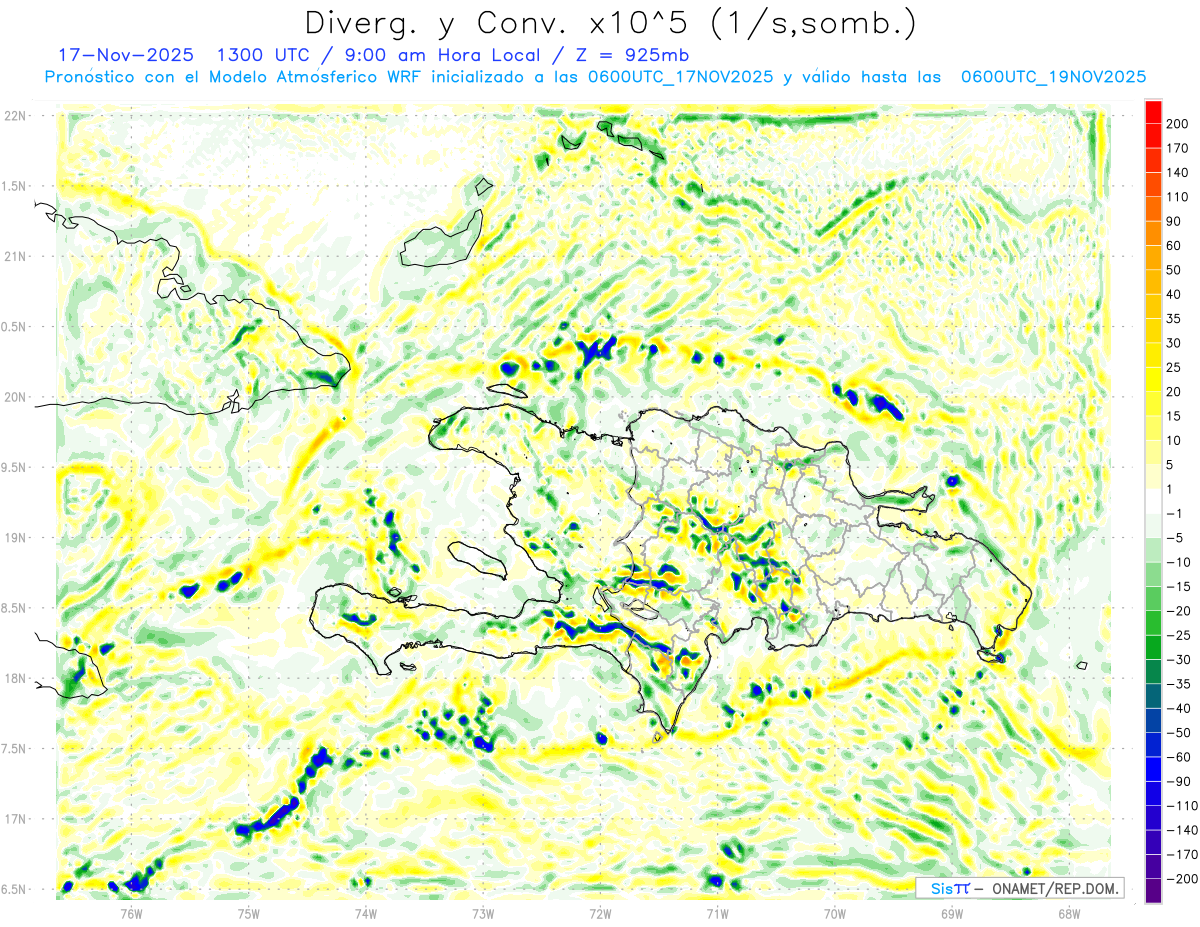Click the -10 value on the color scale

click(x=1180, y=562)
